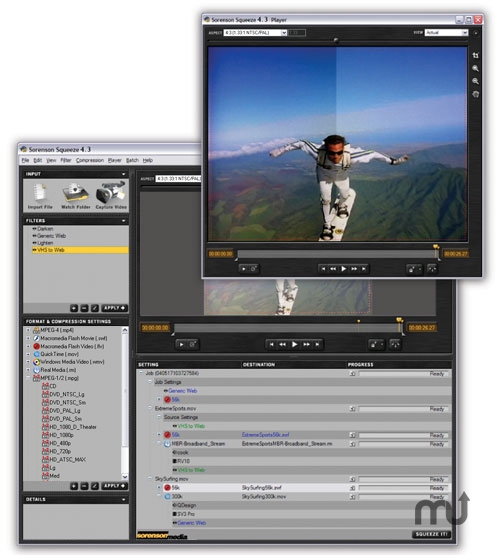Open the Filter menu
Image resolution: width=500 pixels, height=555 pixels.
66,160
